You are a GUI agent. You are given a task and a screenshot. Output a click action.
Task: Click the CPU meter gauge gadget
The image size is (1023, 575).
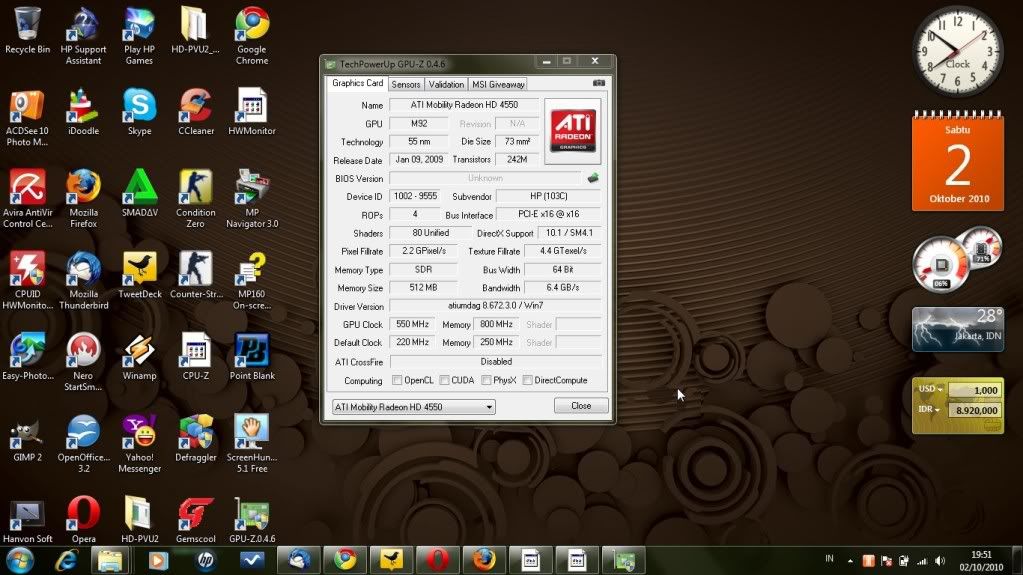click(941, 264)
